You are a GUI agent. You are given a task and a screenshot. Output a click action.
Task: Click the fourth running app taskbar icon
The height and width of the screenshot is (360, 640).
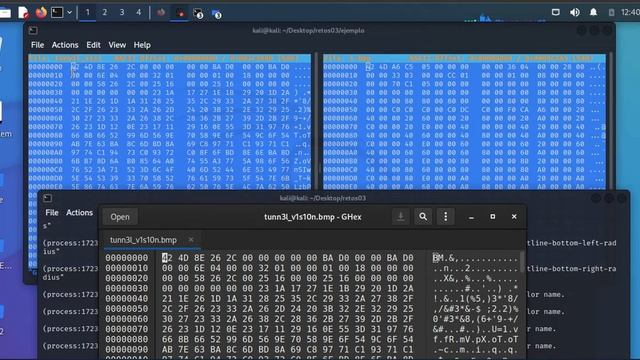click(x=217, y=13)
